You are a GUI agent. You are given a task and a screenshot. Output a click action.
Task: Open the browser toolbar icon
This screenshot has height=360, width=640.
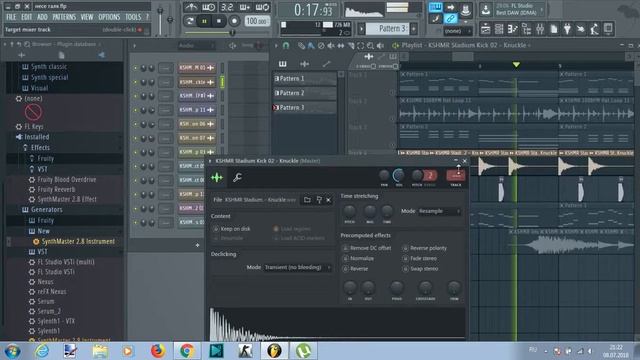click(x=526, y=29)
